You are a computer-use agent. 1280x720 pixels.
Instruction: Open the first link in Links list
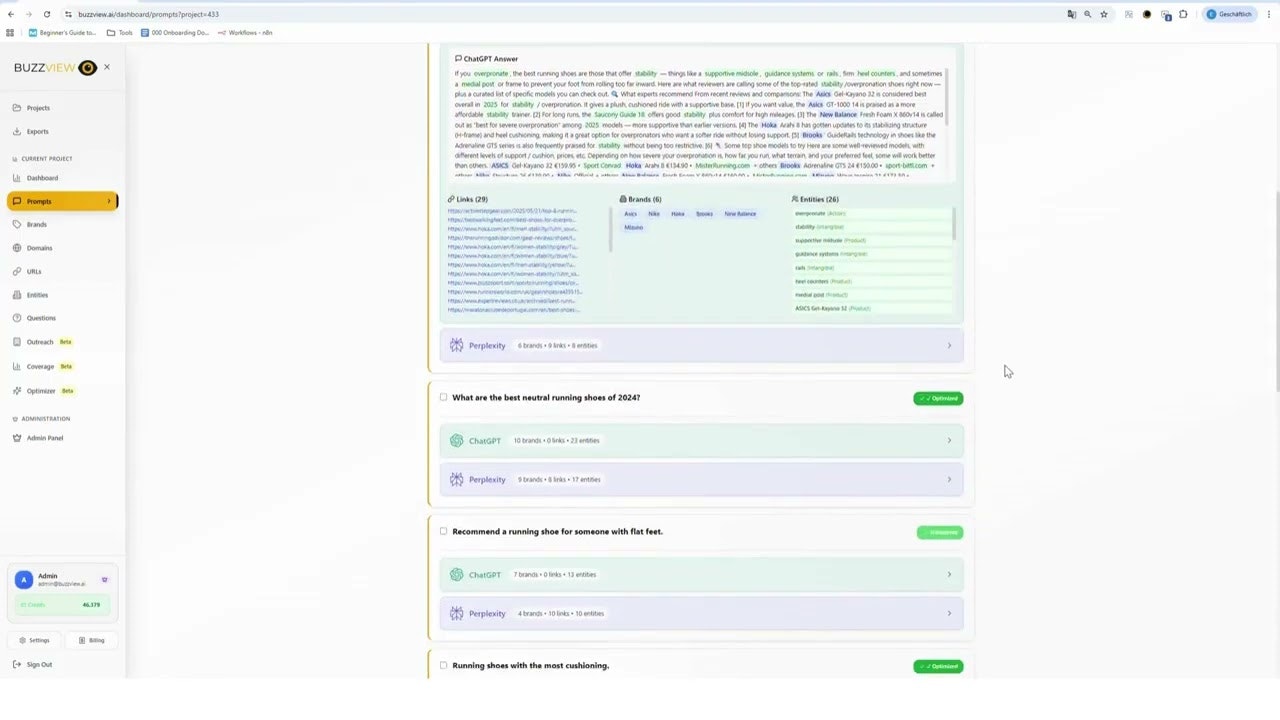click(512, 211)
